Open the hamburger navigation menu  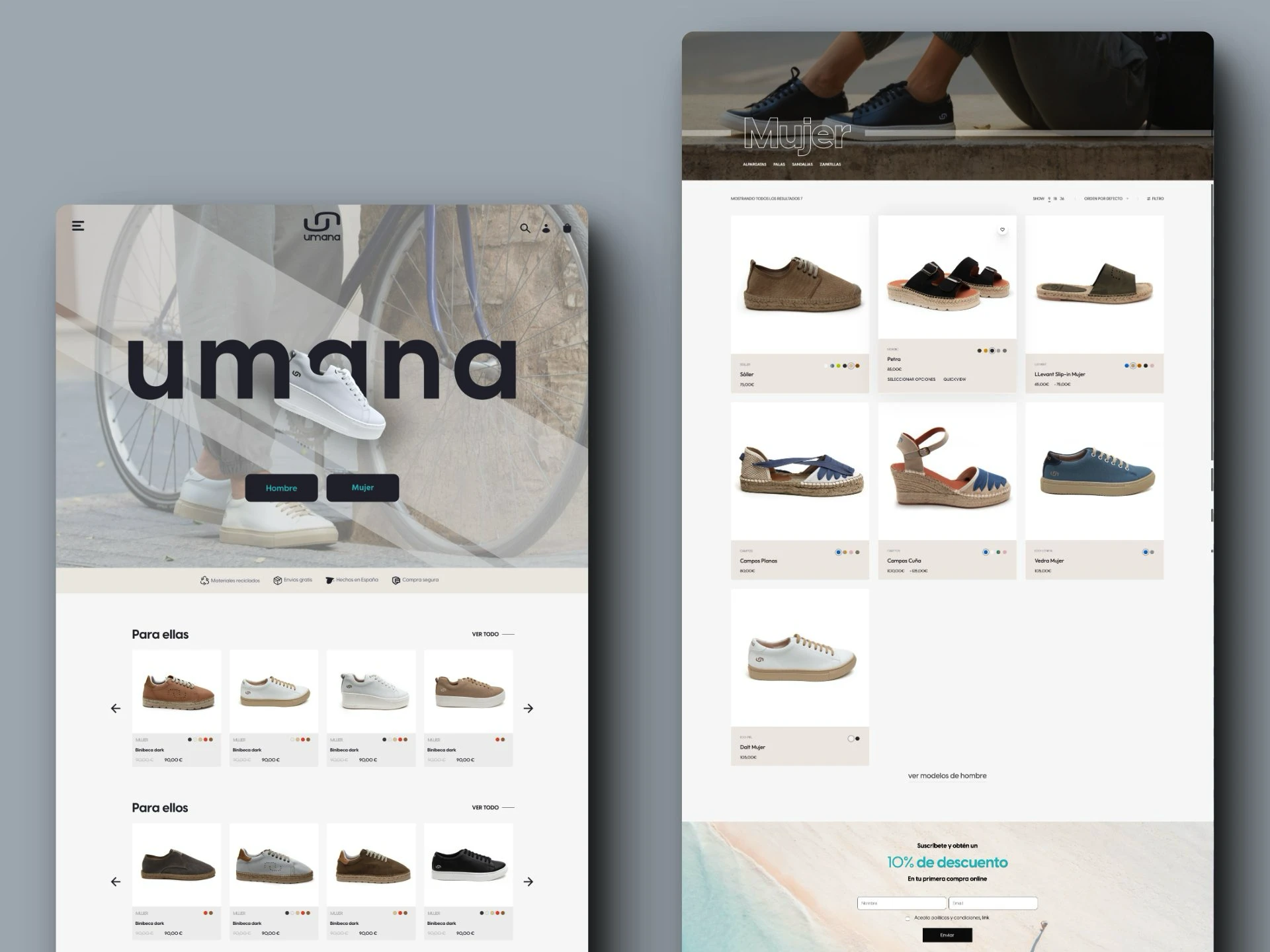(78, 225)
